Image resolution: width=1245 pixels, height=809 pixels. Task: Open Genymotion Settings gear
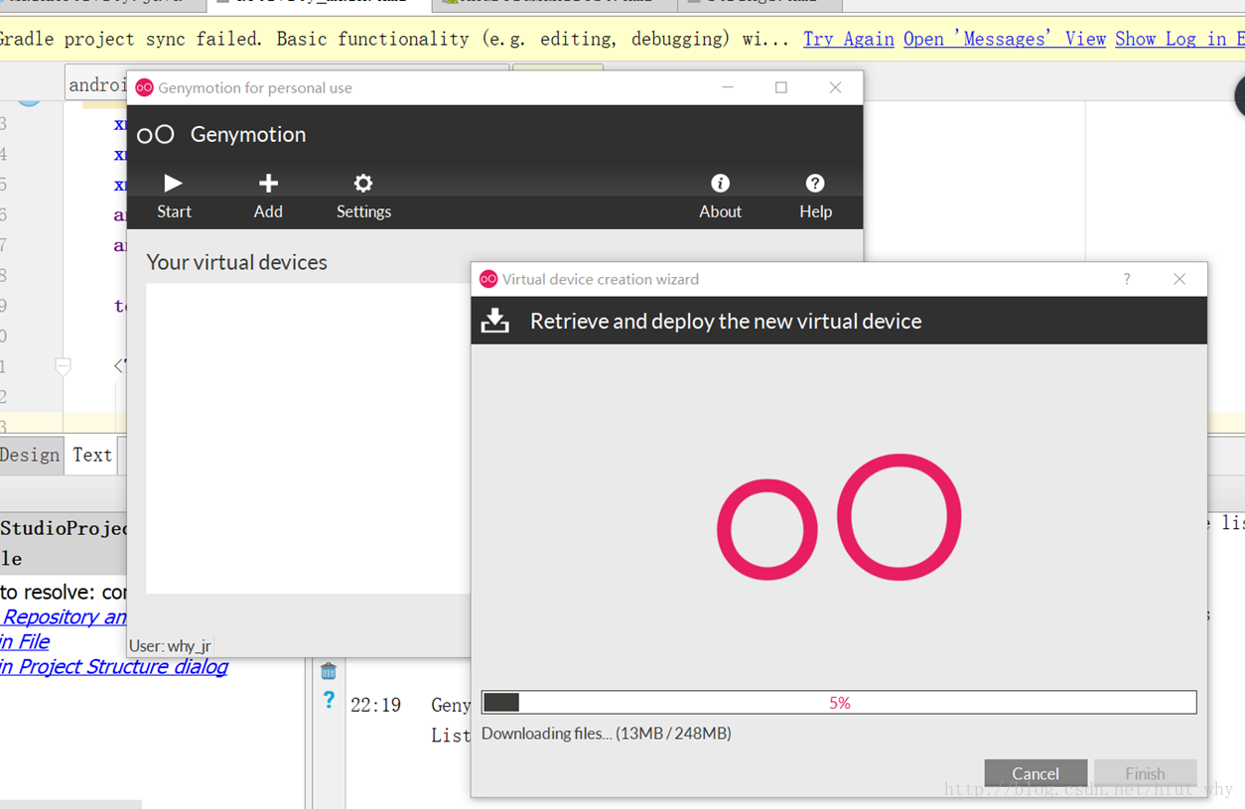point(363,196)
